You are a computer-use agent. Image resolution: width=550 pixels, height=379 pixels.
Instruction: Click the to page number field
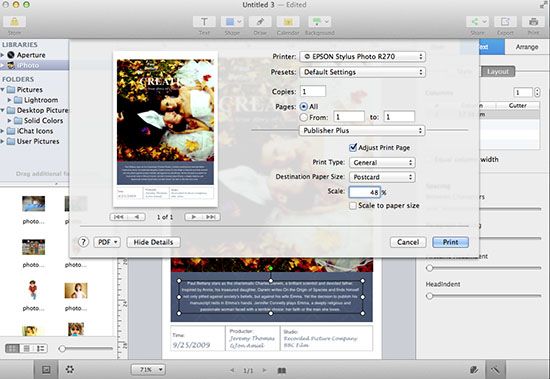pyautogui.click(x=400, y=117)
